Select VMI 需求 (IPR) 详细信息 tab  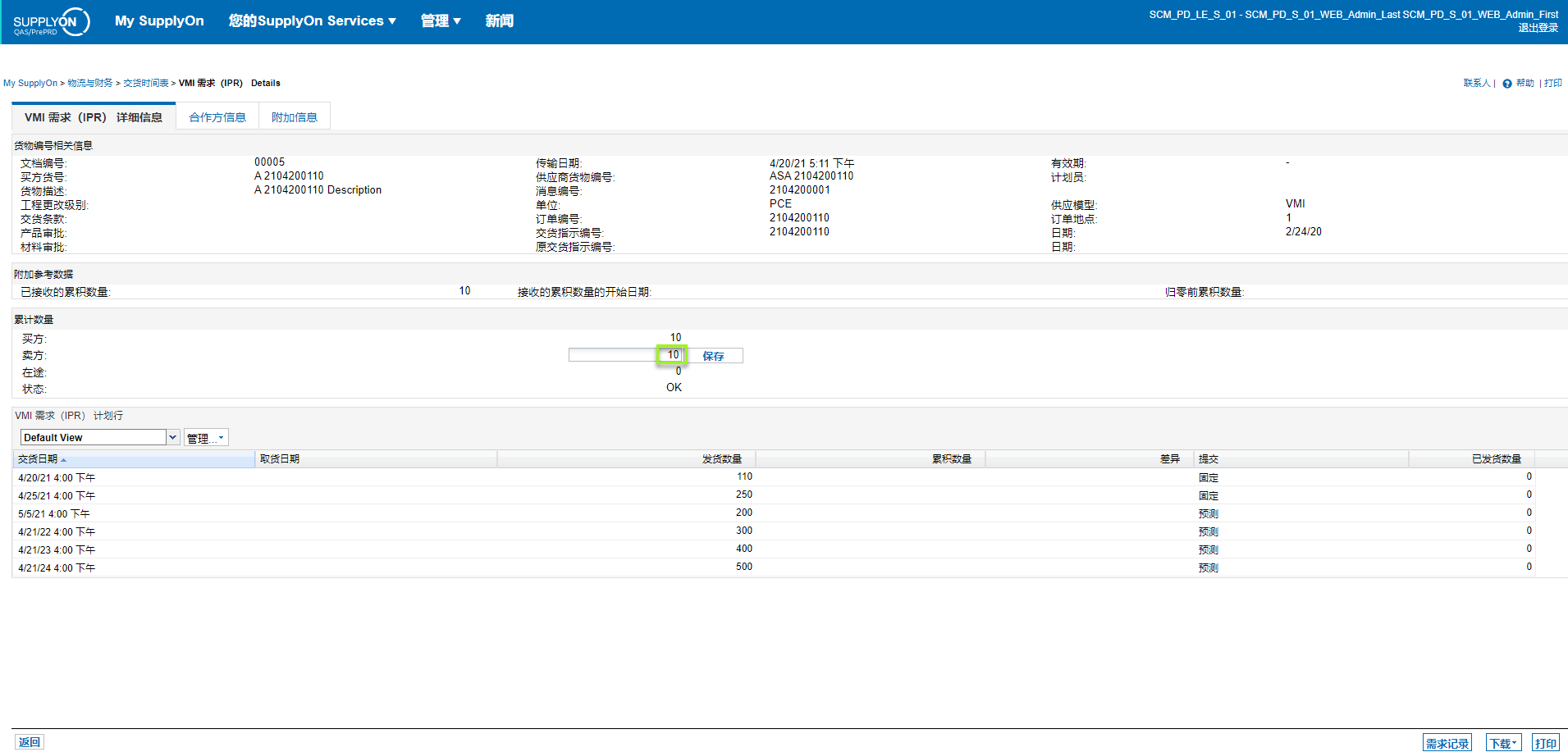(x=94, y=117)
